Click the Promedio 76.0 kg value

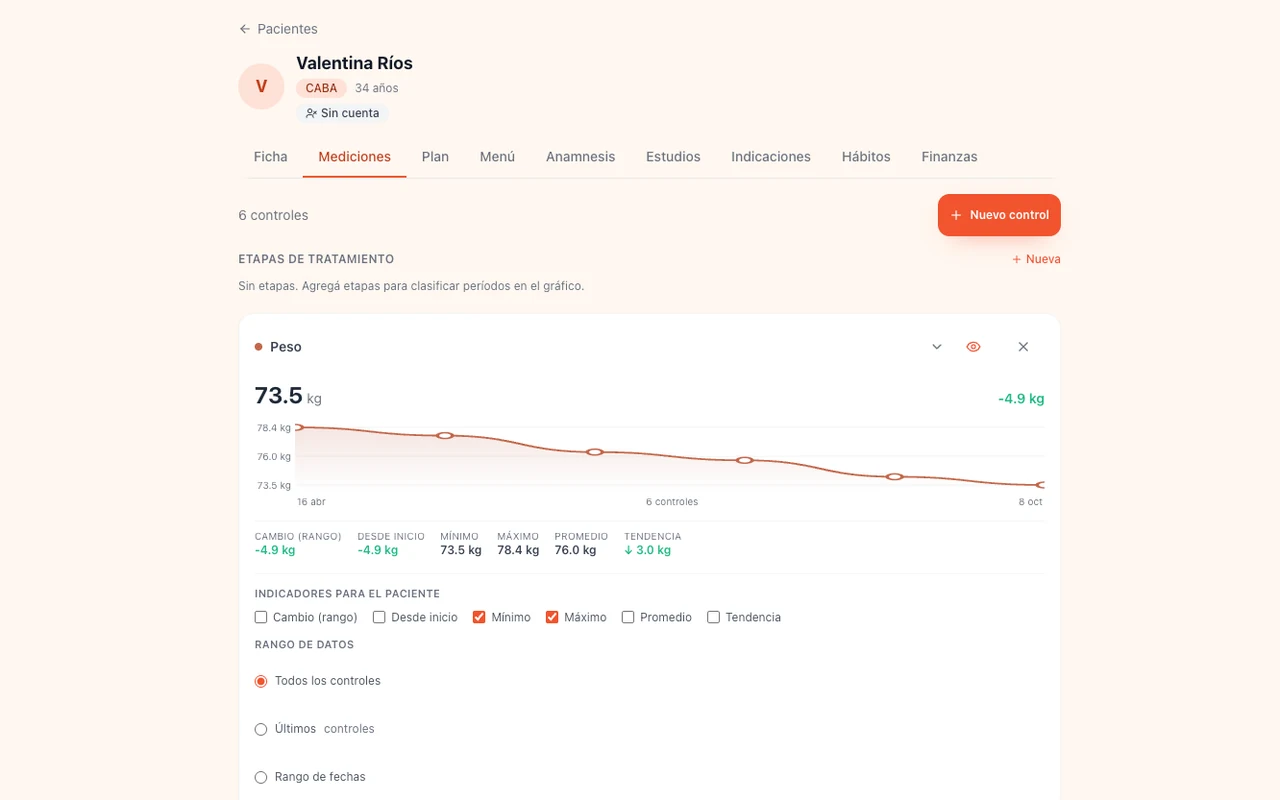(575, 550)
